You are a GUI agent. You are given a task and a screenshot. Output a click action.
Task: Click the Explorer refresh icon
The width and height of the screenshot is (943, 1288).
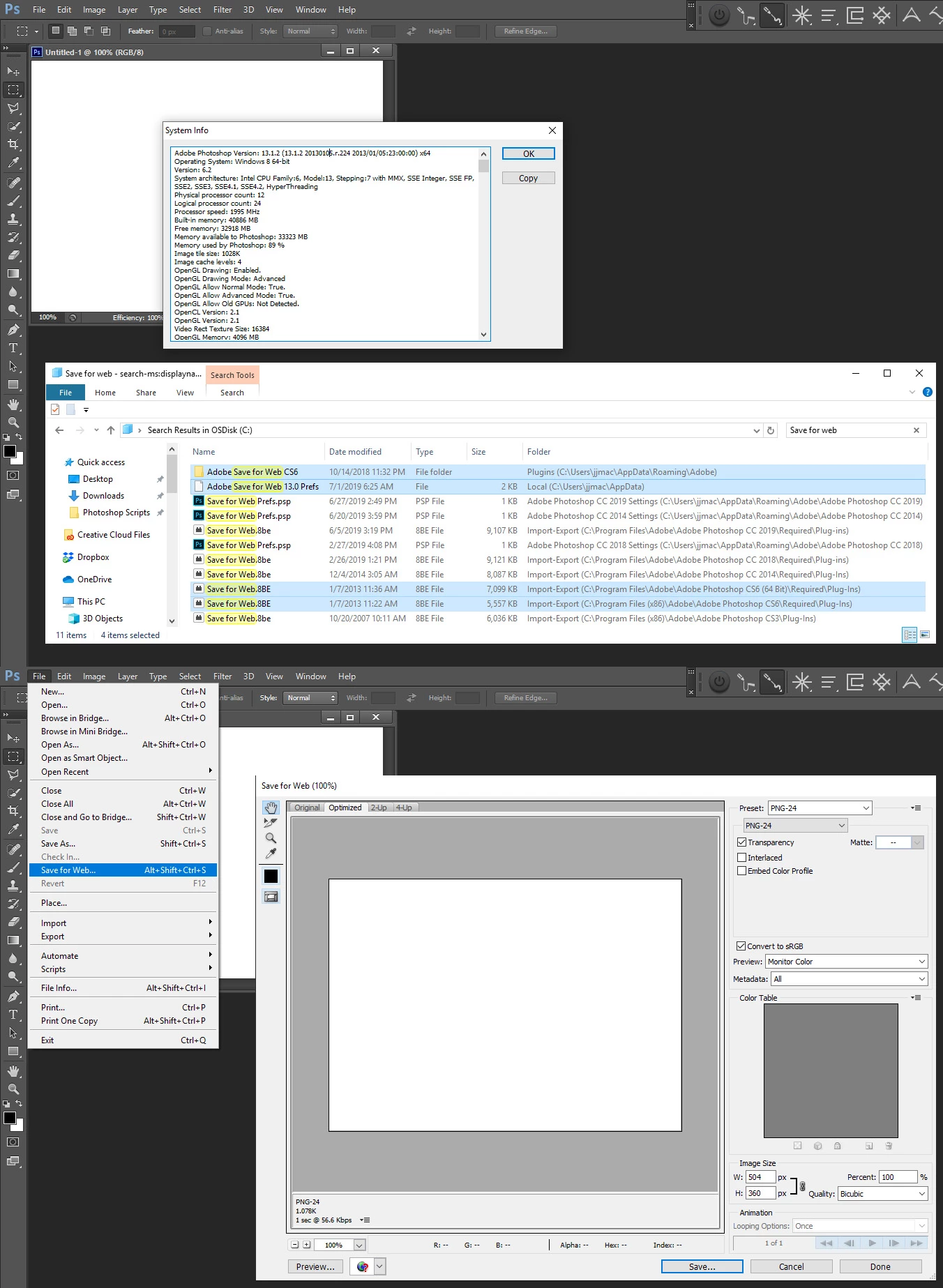click(771, 430)
